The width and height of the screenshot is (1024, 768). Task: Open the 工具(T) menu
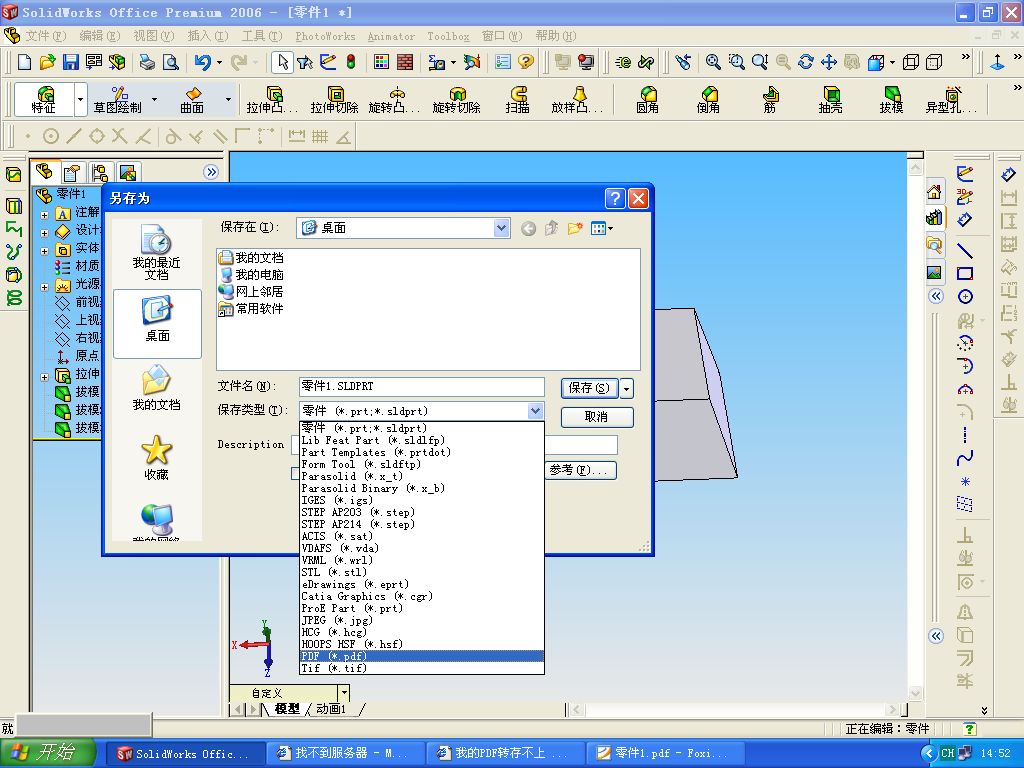pyautogui.click(x=262, y=36)
